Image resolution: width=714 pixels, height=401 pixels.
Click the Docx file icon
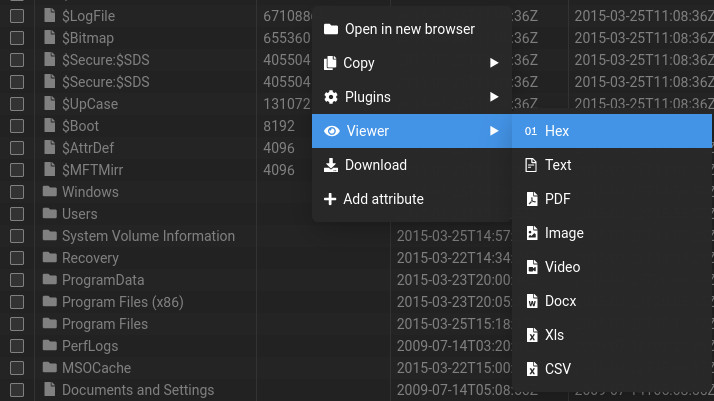point(531,301)
